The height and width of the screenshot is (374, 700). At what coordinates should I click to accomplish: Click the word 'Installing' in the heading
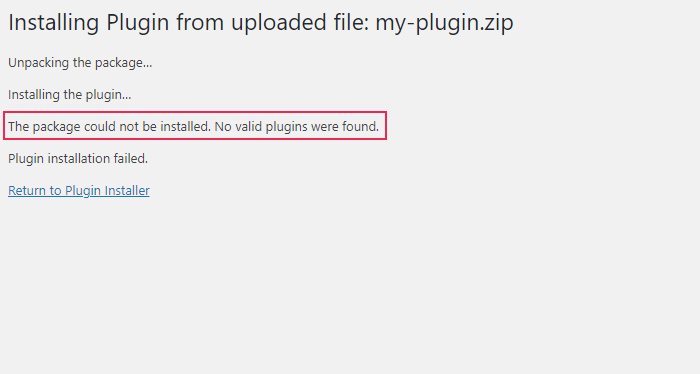54,23
